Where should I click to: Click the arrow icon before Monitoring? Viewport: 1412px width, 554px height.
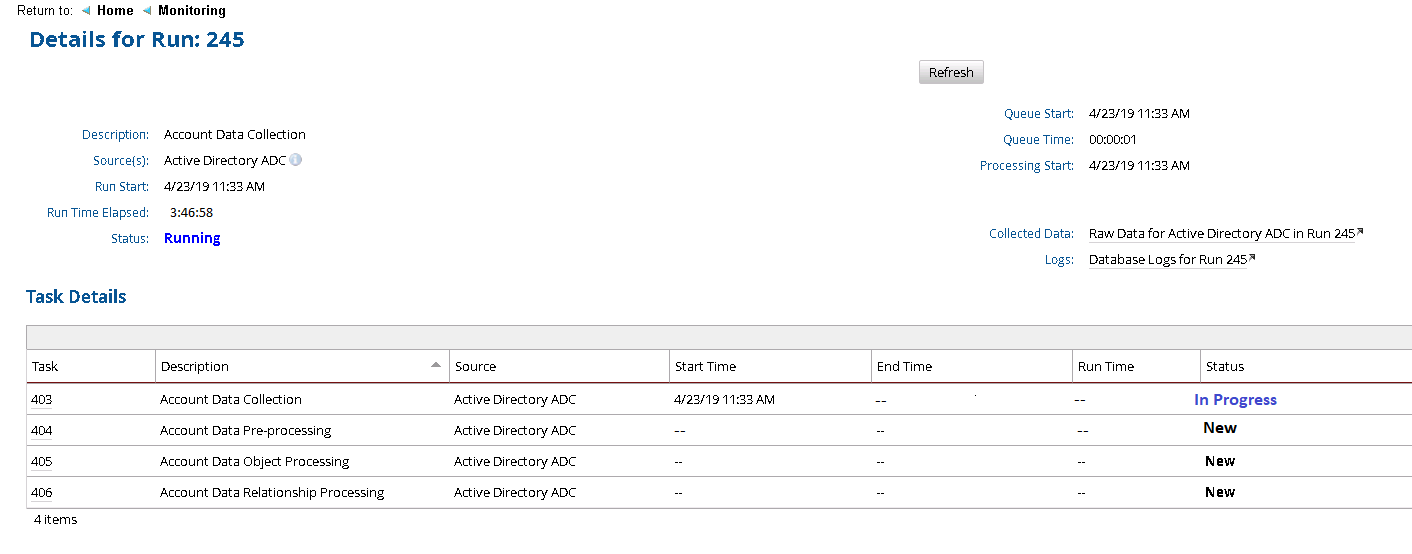point(147,11)
